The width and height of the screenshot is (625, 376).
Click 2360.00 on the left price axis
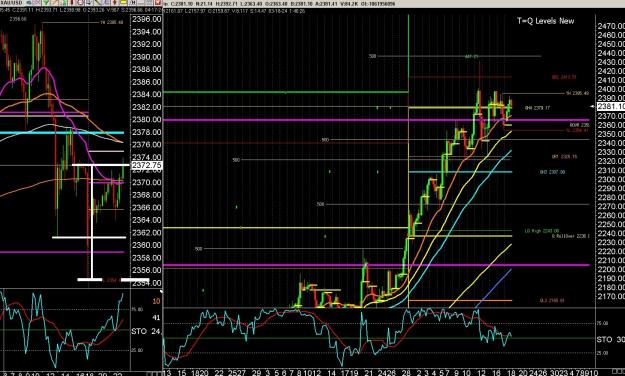click(147, 245)
